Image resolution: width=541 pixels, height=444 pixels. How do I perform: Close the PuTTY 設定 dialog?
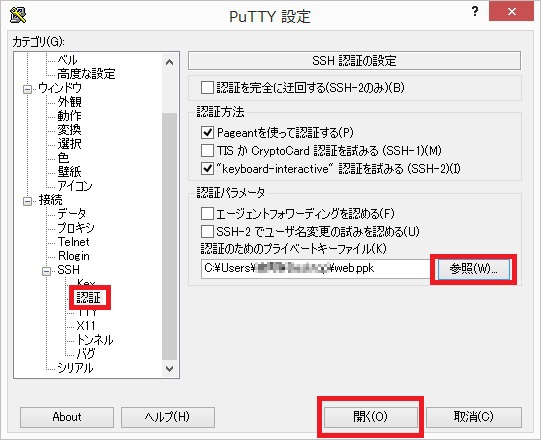coord(511,11)
